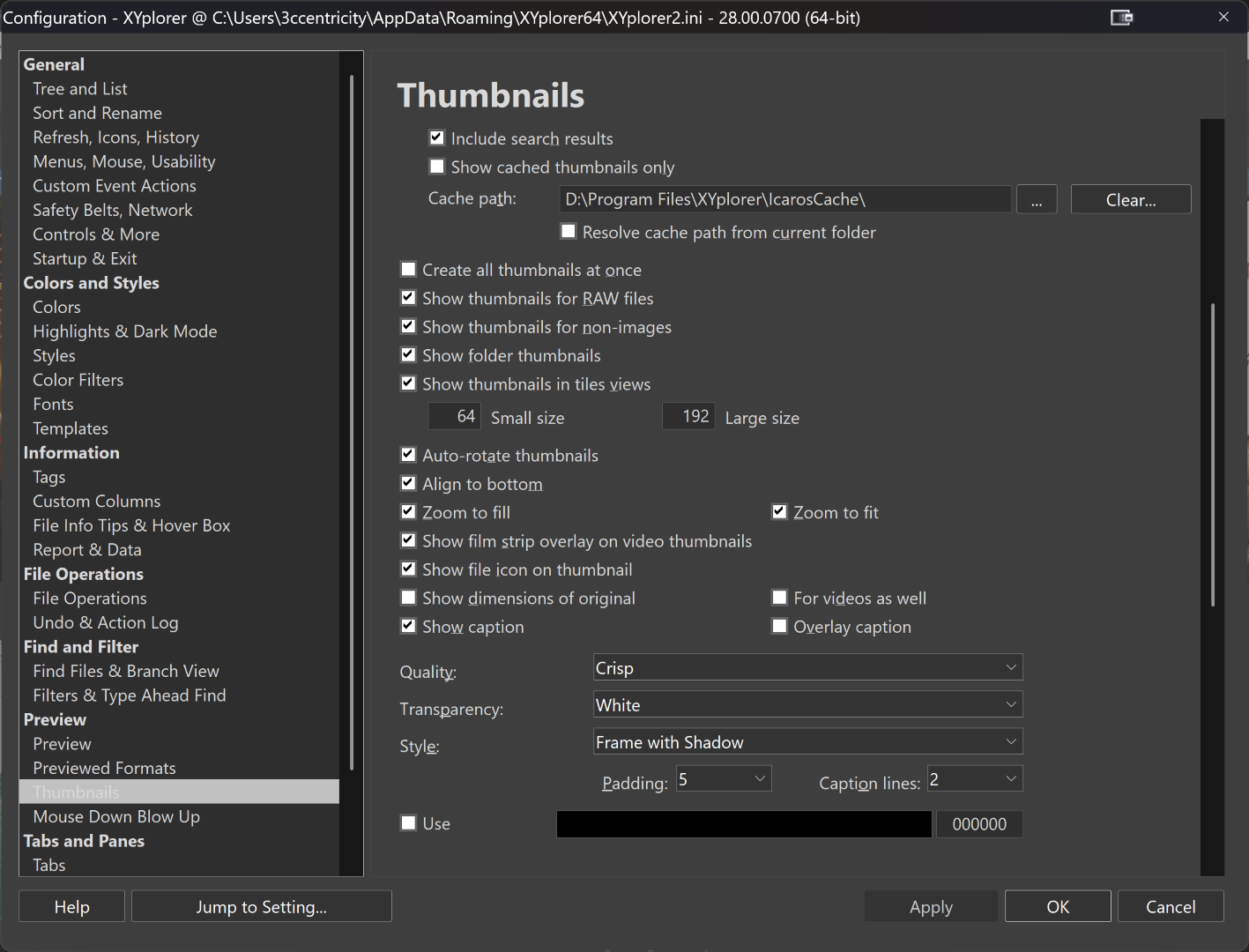Toggle Show cached thumbnails only checkbox
This screenshot has height=952, width=1249.
point(437,167)
